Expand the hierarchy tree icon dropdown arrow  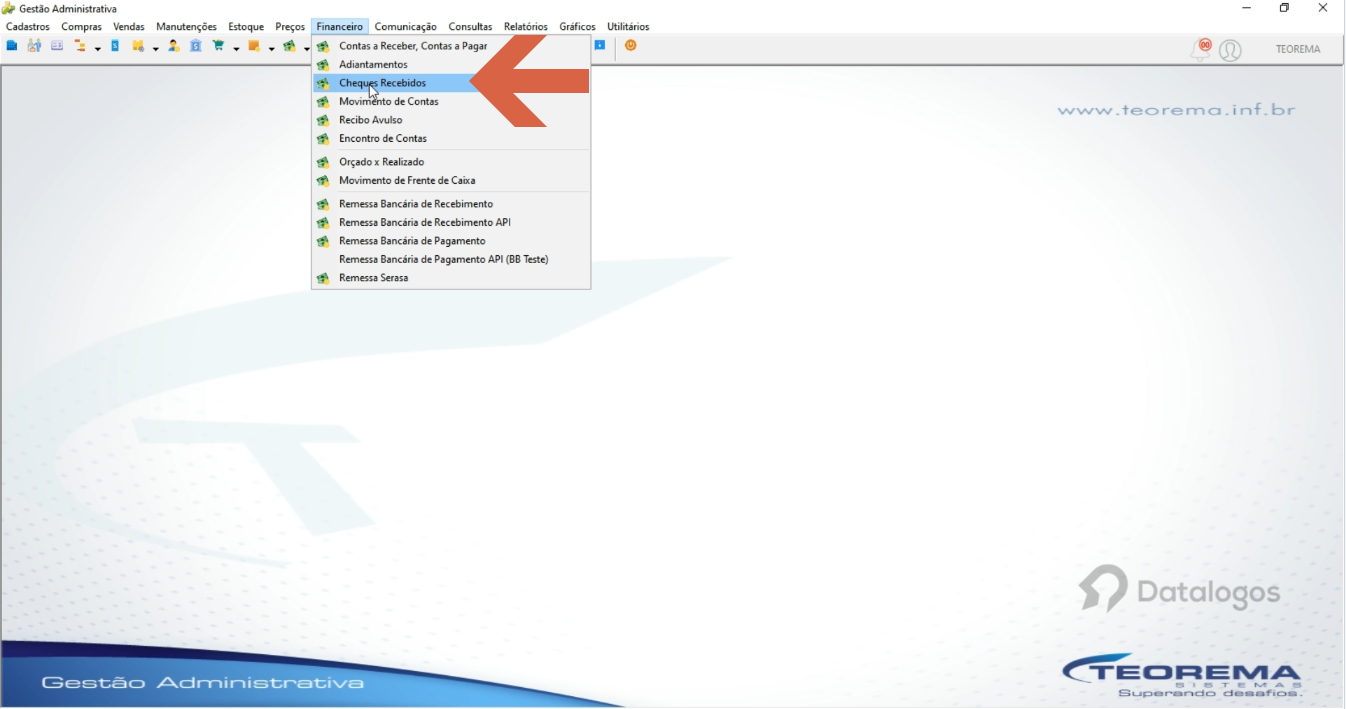[97, 48]
